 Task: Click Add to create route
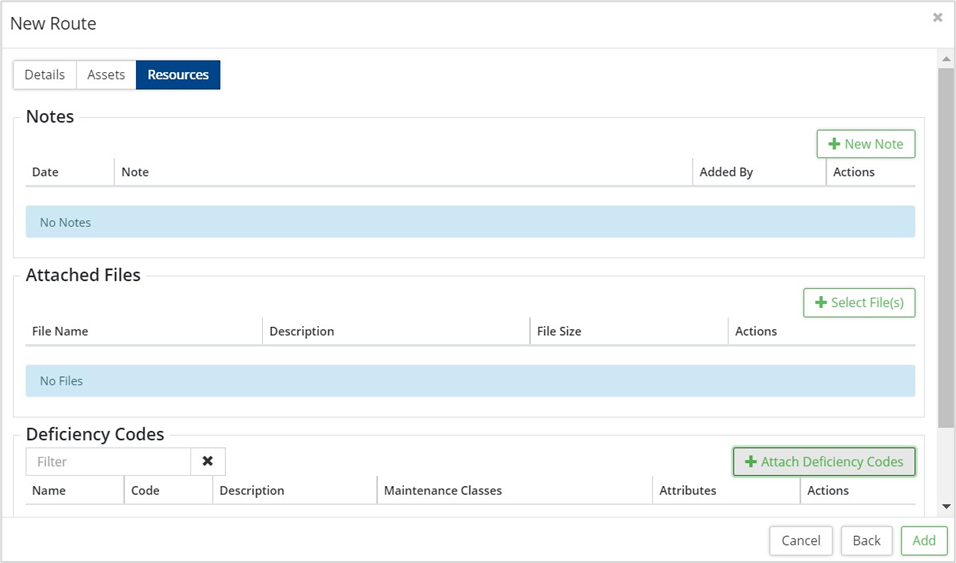[x=924, y=540]
